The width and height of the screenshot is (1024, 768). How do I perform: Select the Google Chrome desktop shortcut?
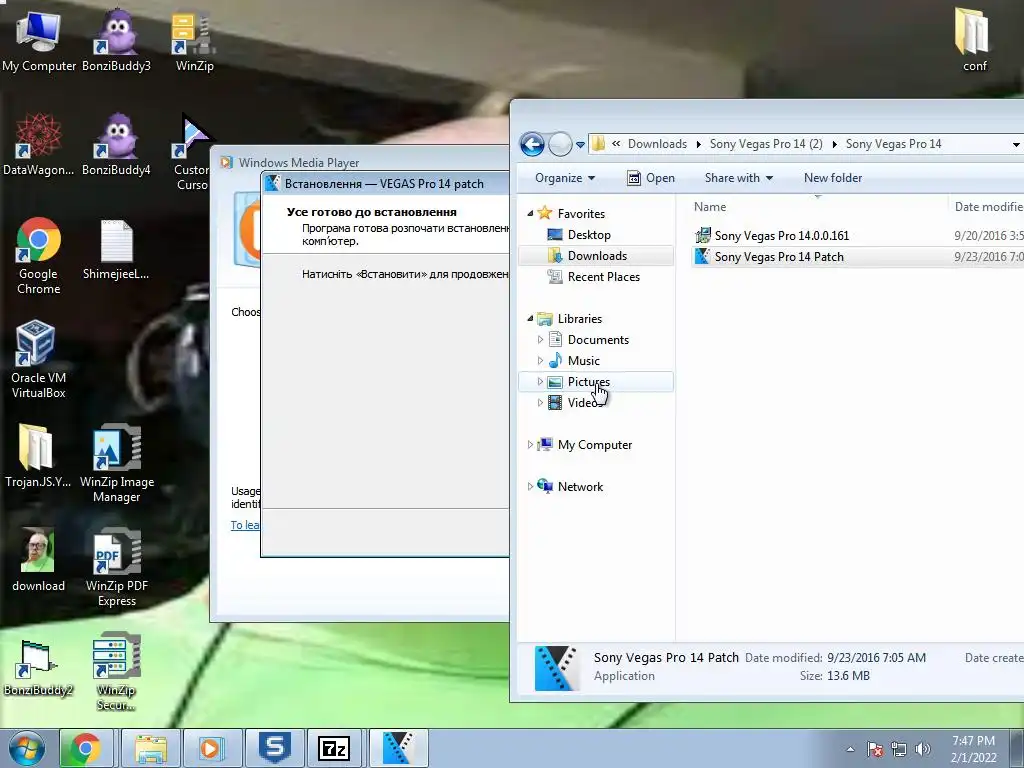coord(39,256)
